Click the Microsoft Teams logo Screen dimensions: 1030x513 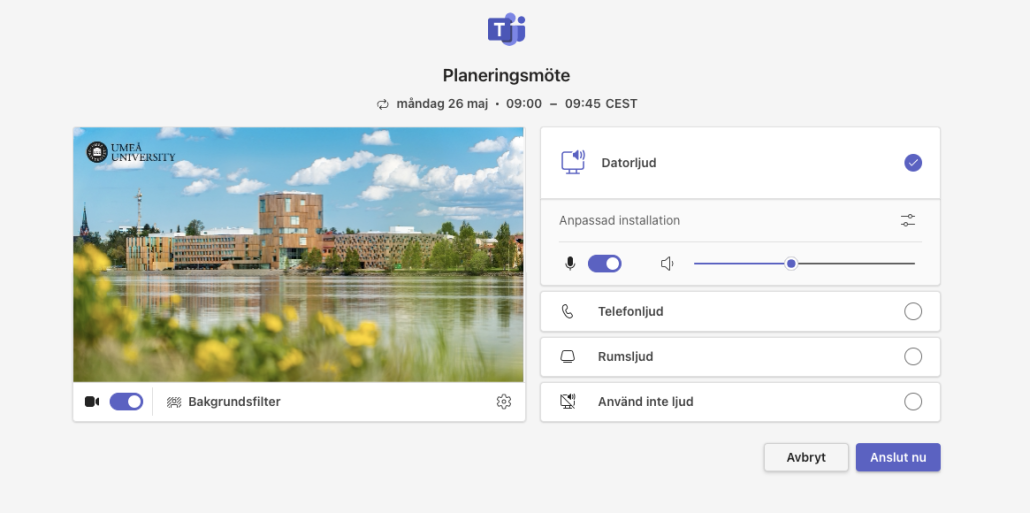pos(506,30)
